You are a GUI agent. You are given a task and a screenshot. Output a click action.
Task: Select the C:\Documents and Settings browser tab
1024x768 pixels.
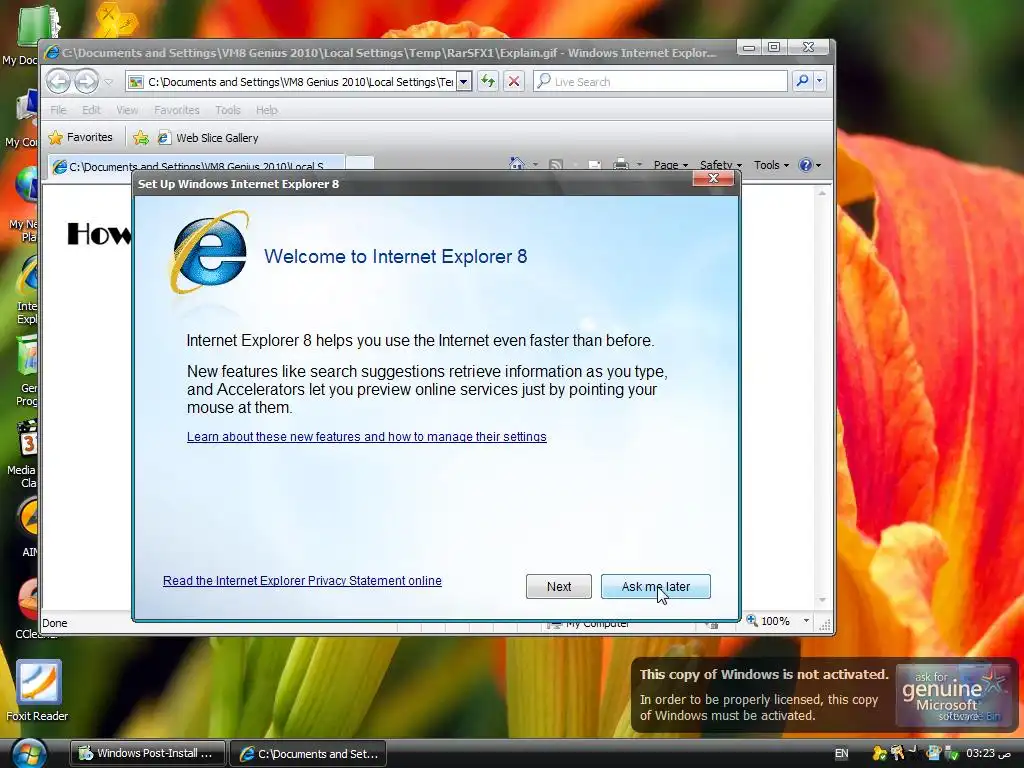click(x=196, y=166)
